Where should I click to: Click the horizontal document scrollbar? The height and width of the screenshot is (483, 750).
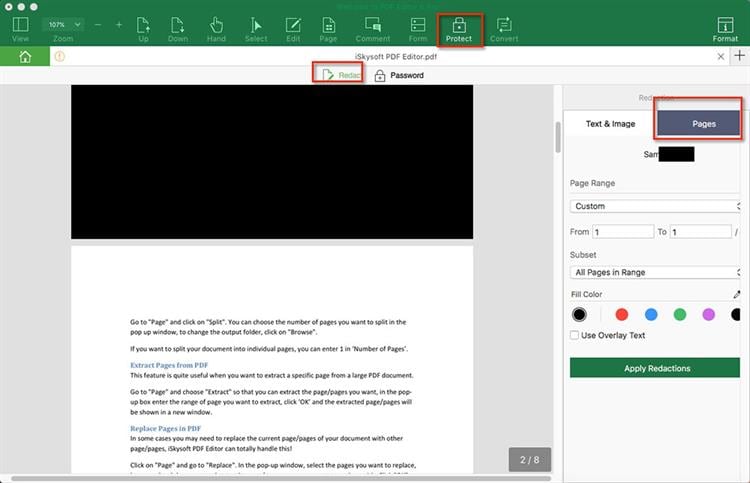tap(281, 478)
